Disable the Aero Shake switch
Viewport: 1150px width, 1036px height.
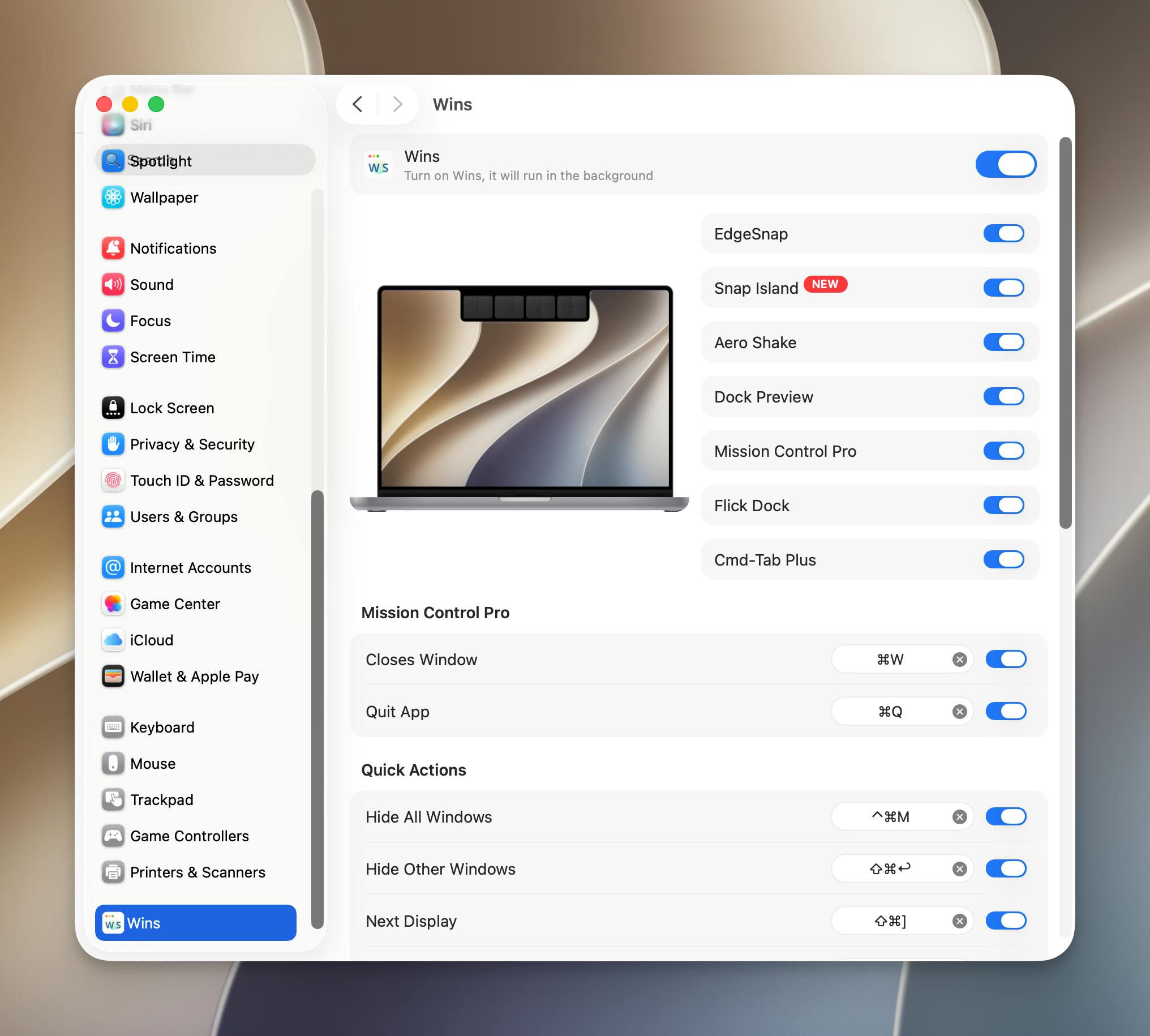click(1004, 342)
